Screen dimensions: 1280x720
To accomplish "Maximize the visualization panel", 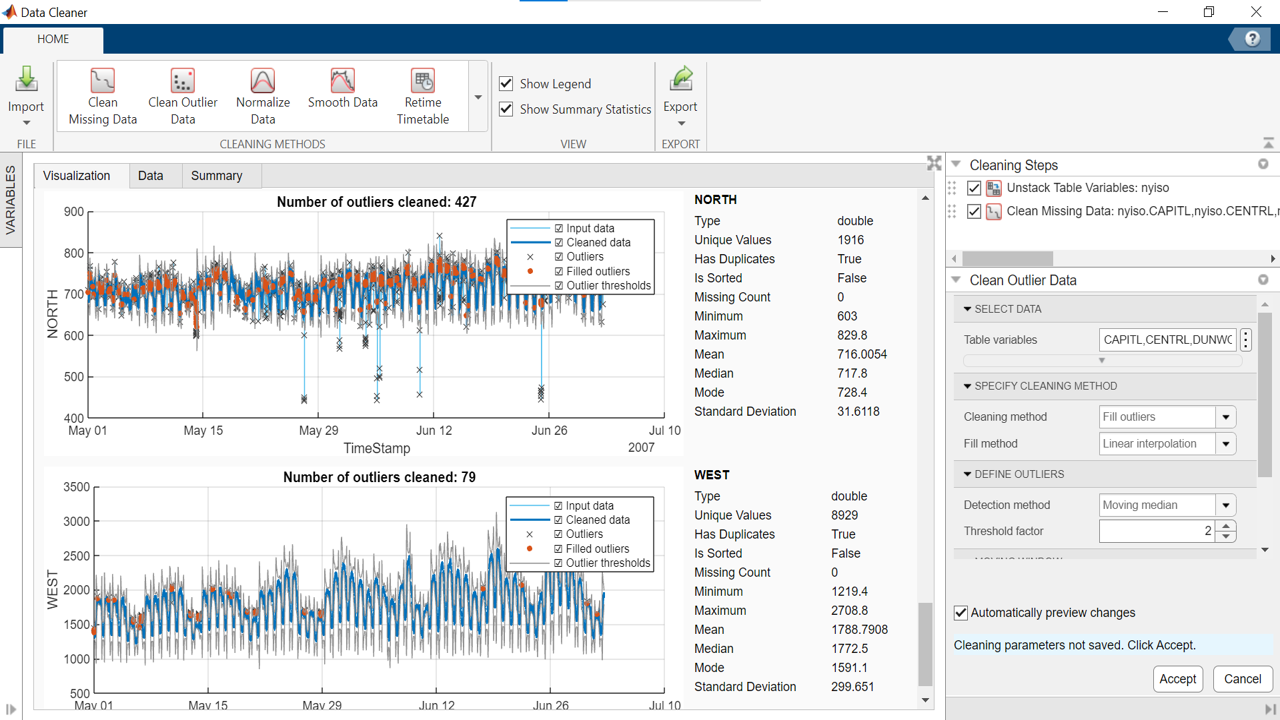I will (933, 162).
